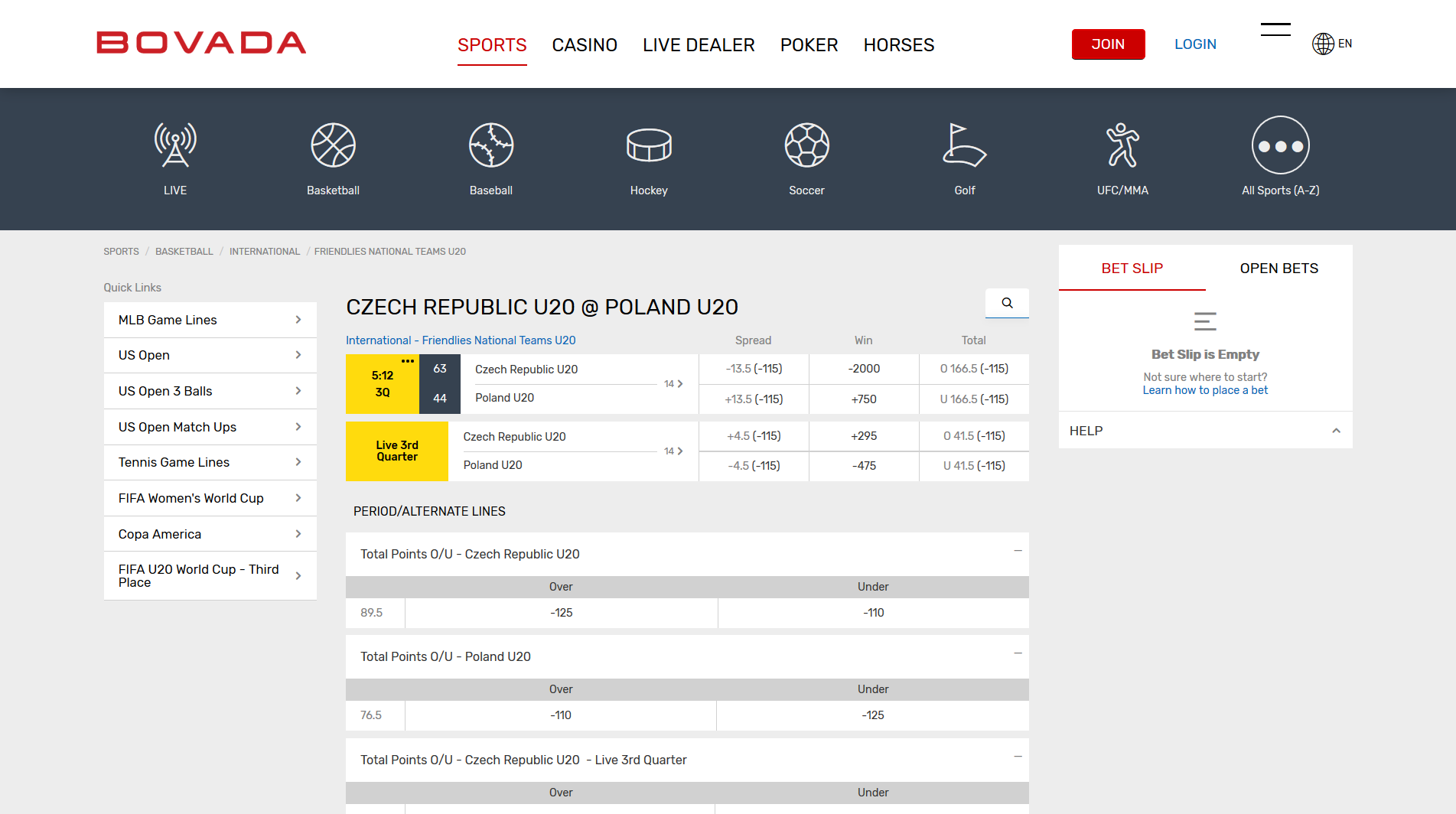Open the hamburger menu icon
The image size is (1456, 814).
[1275, 30]
